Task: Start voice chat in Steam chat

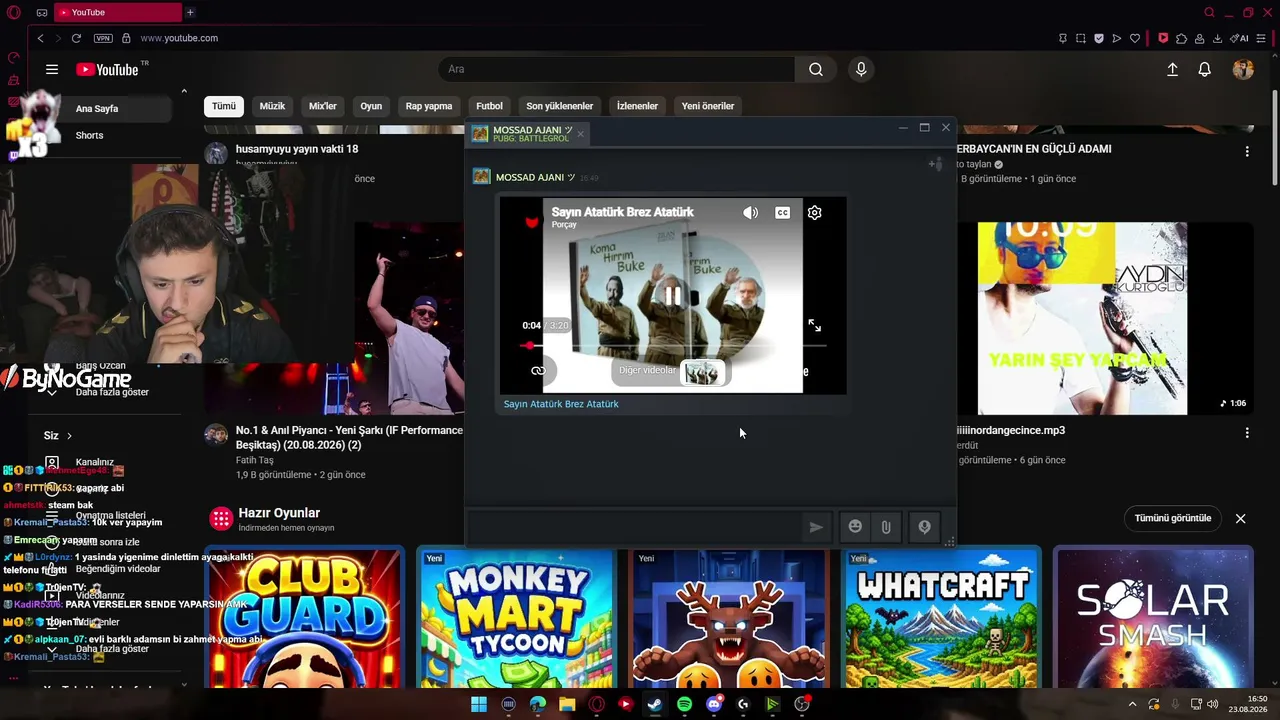Action: (x=924, y=527)
